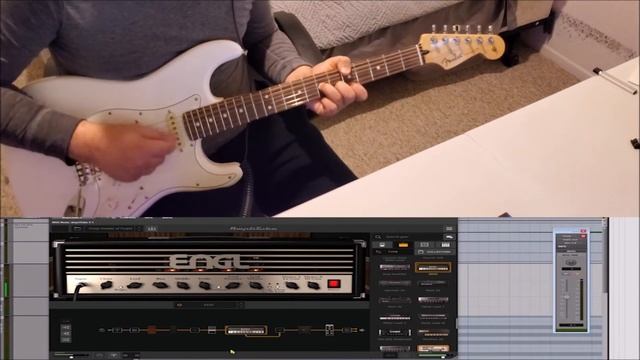Open the hamburger menu in the AmpliTube header

(449, 229)
